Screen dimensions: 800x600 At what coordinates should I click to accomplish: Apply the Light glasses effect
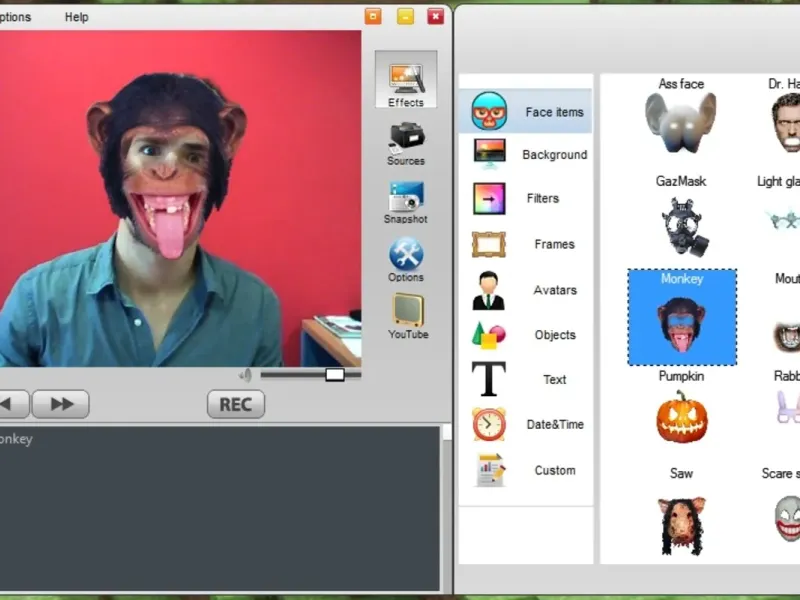[x=783, y=219]
